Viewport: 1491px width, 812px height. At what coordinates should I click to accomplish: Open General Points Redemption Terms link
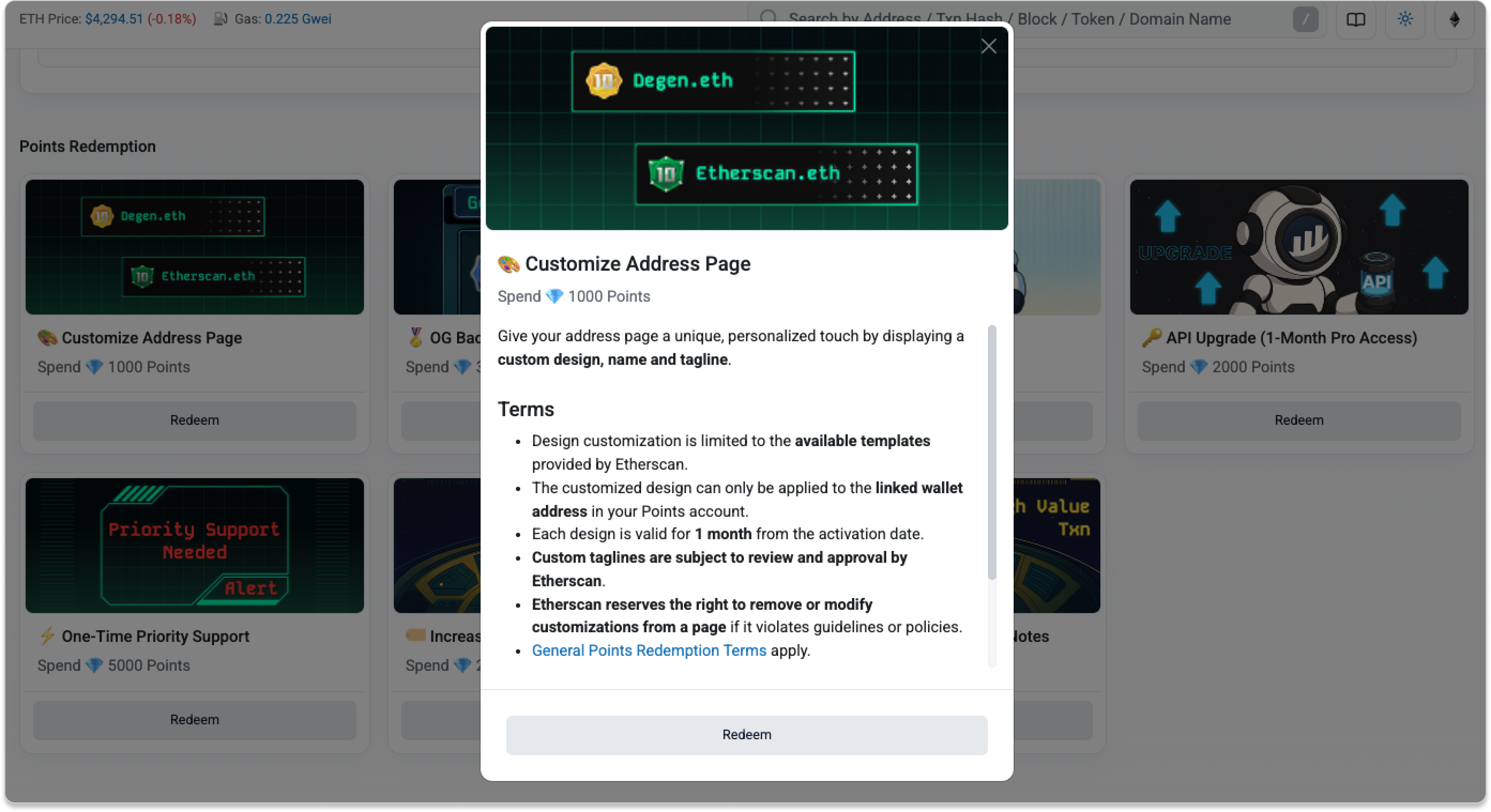[648, 650]
